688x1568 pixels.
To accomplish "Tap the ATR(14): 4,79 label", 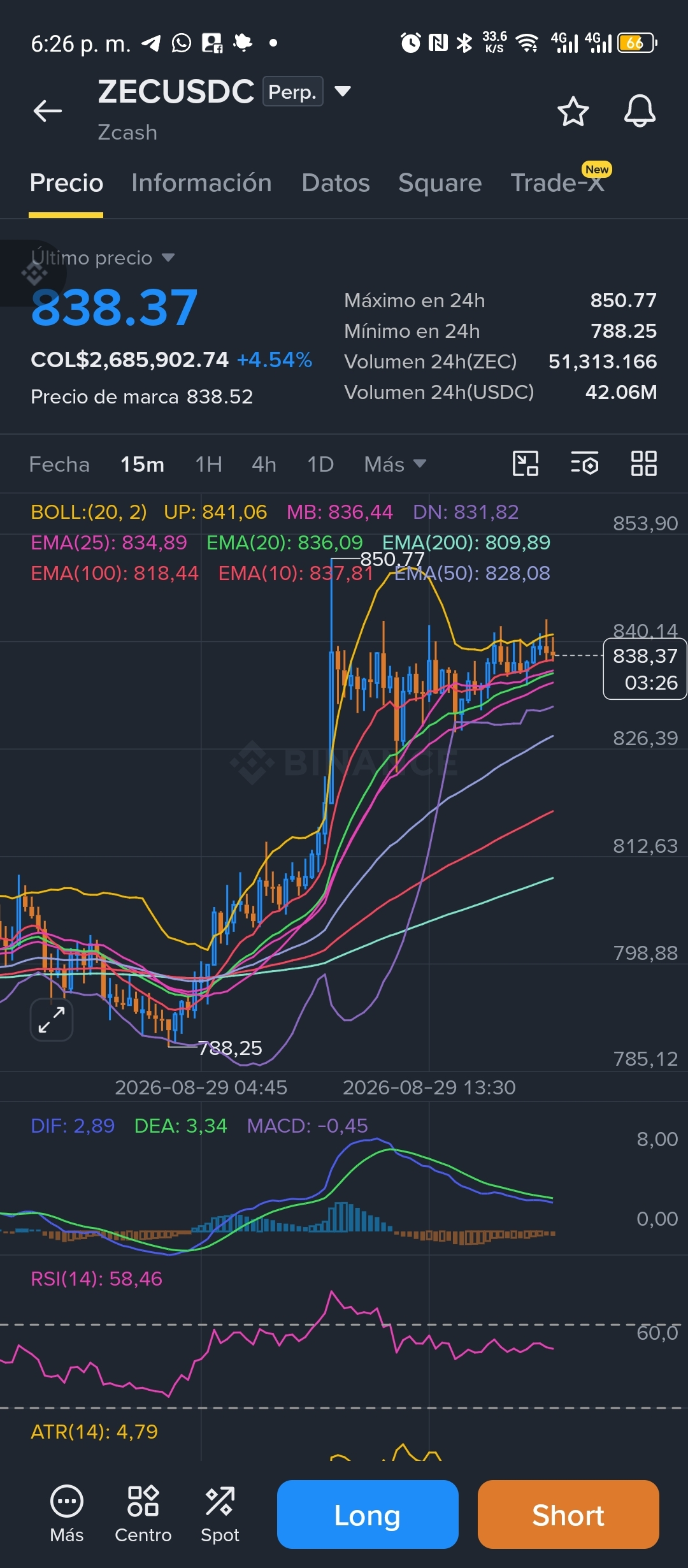I will pyautogui.click(x=94, y=1432).
